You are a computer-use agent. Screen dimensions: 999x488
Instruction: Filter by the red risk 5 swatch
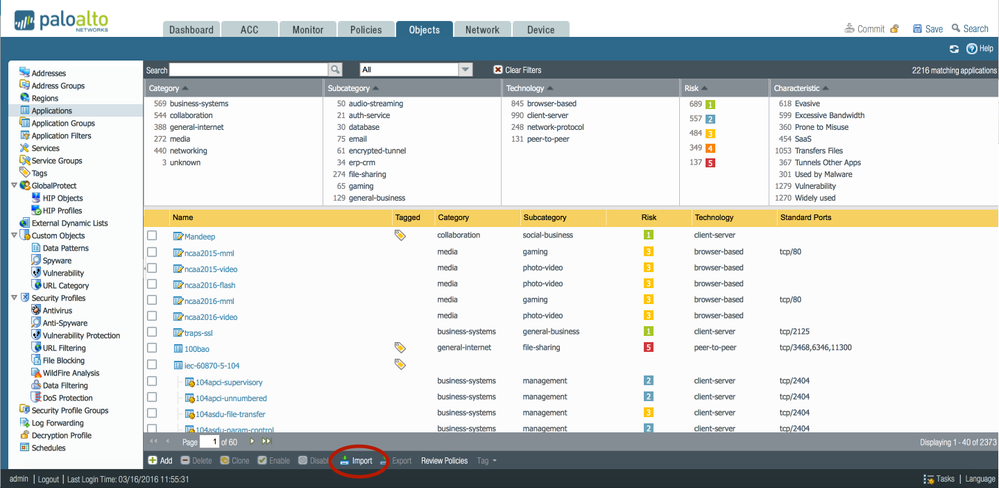pyautogui.click(x=711, y=162)
